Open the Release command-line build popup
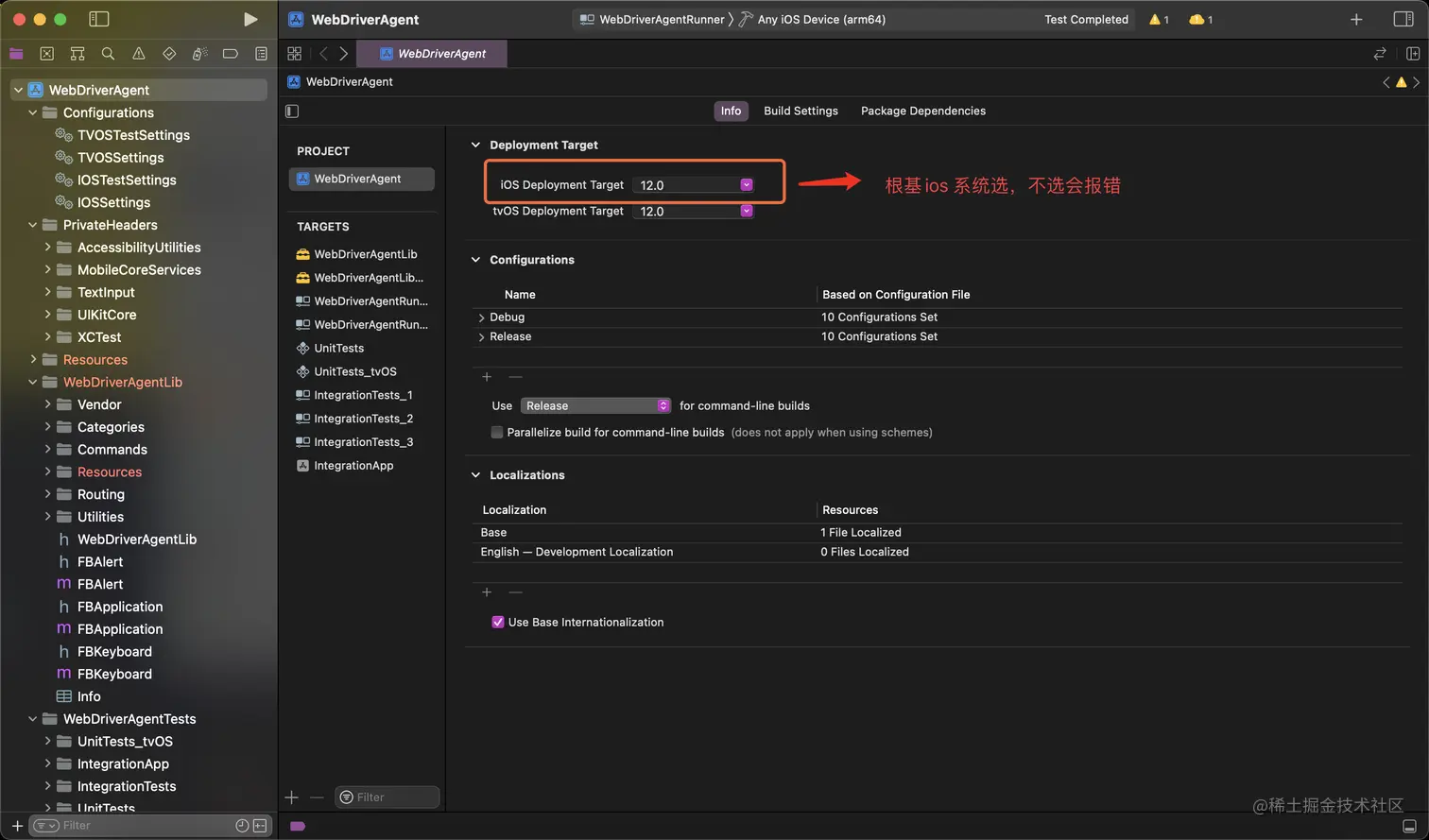Image resolution: width=1429 pixels, height=840 pixels. pyautogui.click(x=595, y=405)
